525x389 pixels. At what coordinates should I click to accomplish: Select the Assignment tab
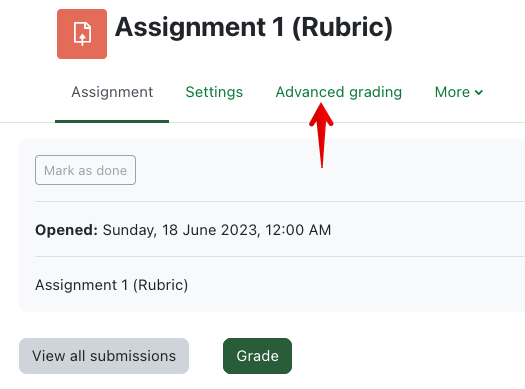click(x=112, y=92)
